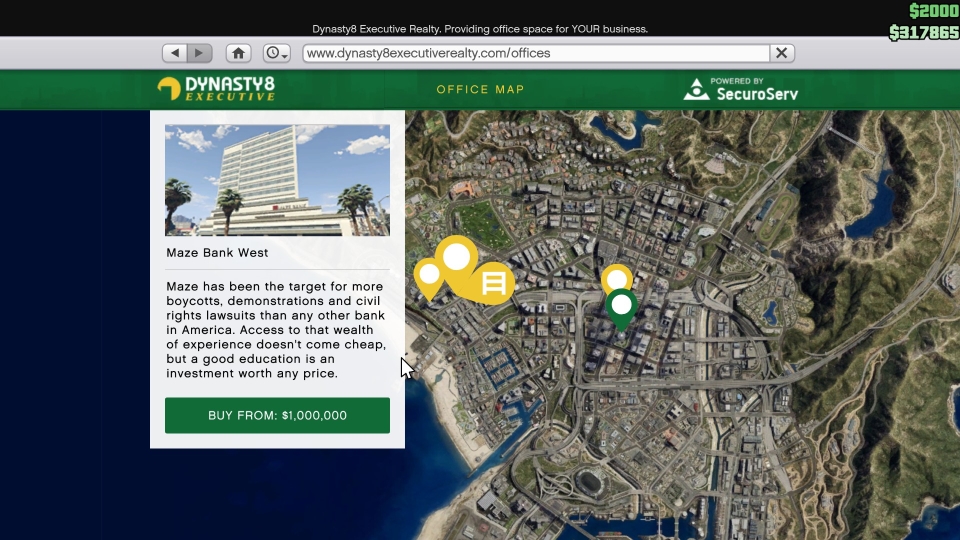This screenshot has height=540, width=960.
Task: Go back with the browser back arrow
Action: tap(174, 53)
